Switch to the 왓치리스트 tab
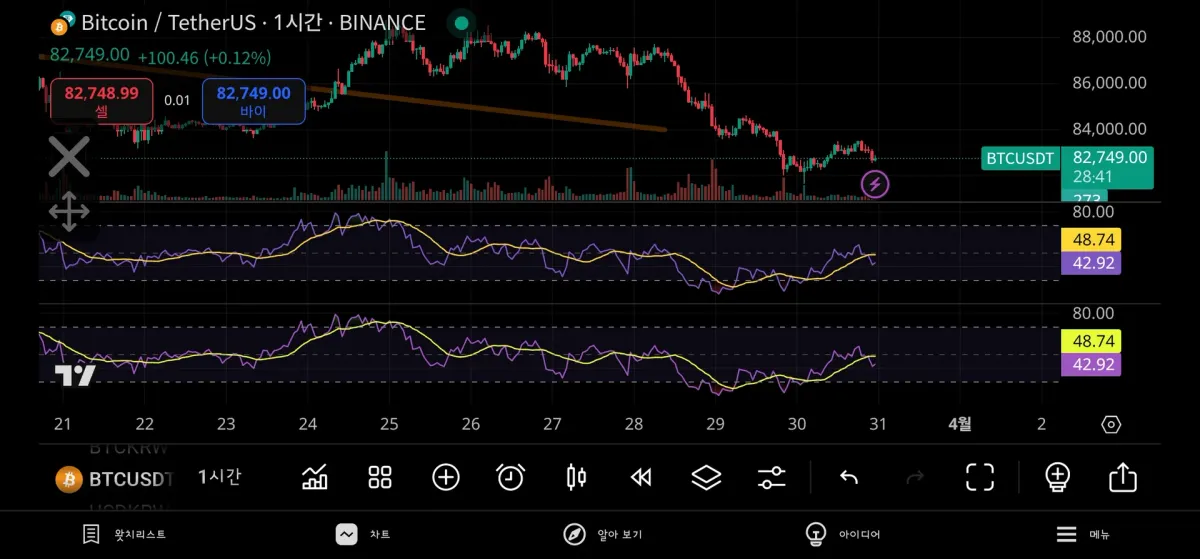This screenshot has width=1200, height=559. (x=125, y=534)
